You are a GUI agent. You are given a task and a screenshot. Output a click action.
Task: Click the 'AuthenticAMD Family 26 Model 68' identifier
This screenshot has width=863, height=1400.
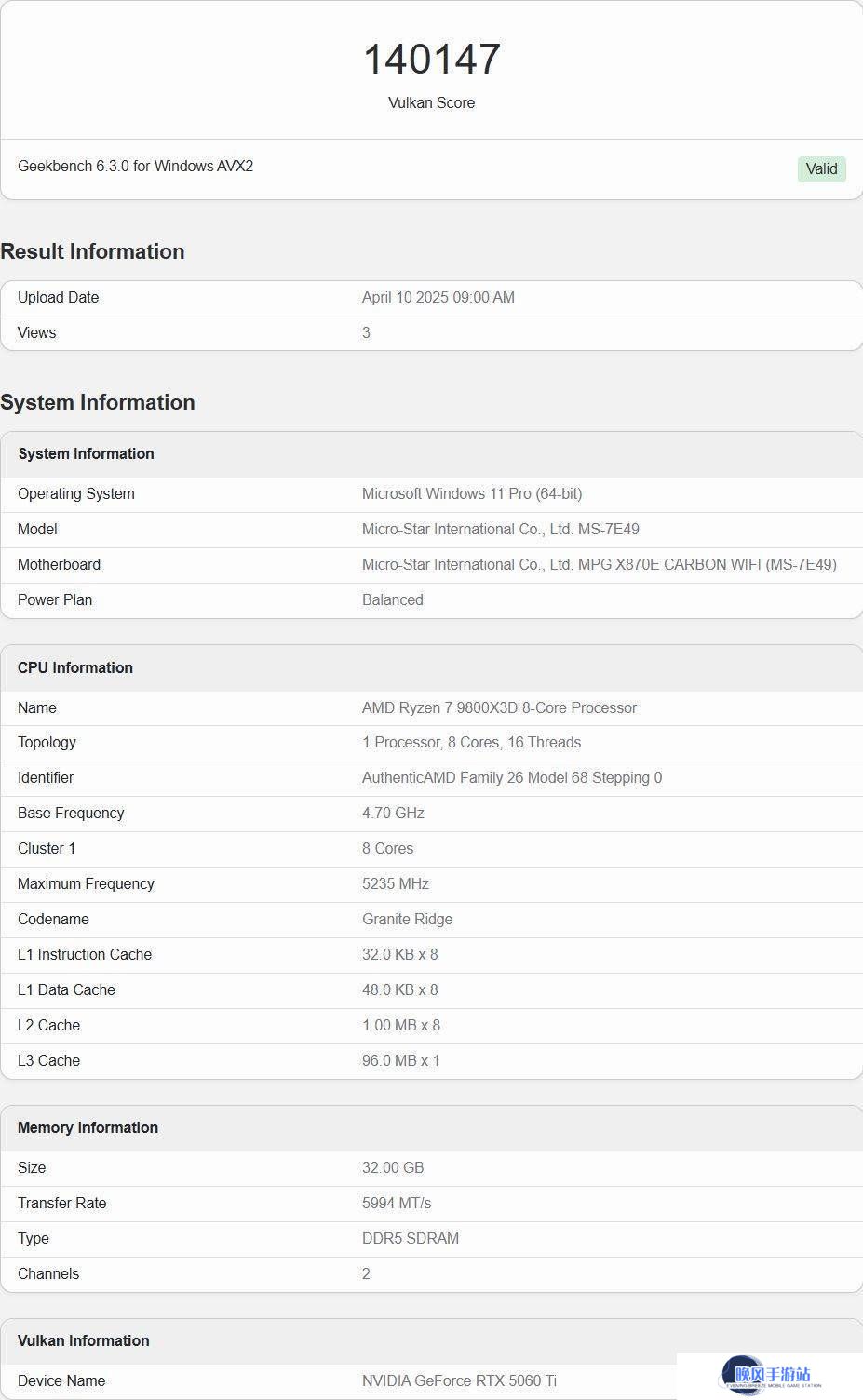tap(512, 778)
